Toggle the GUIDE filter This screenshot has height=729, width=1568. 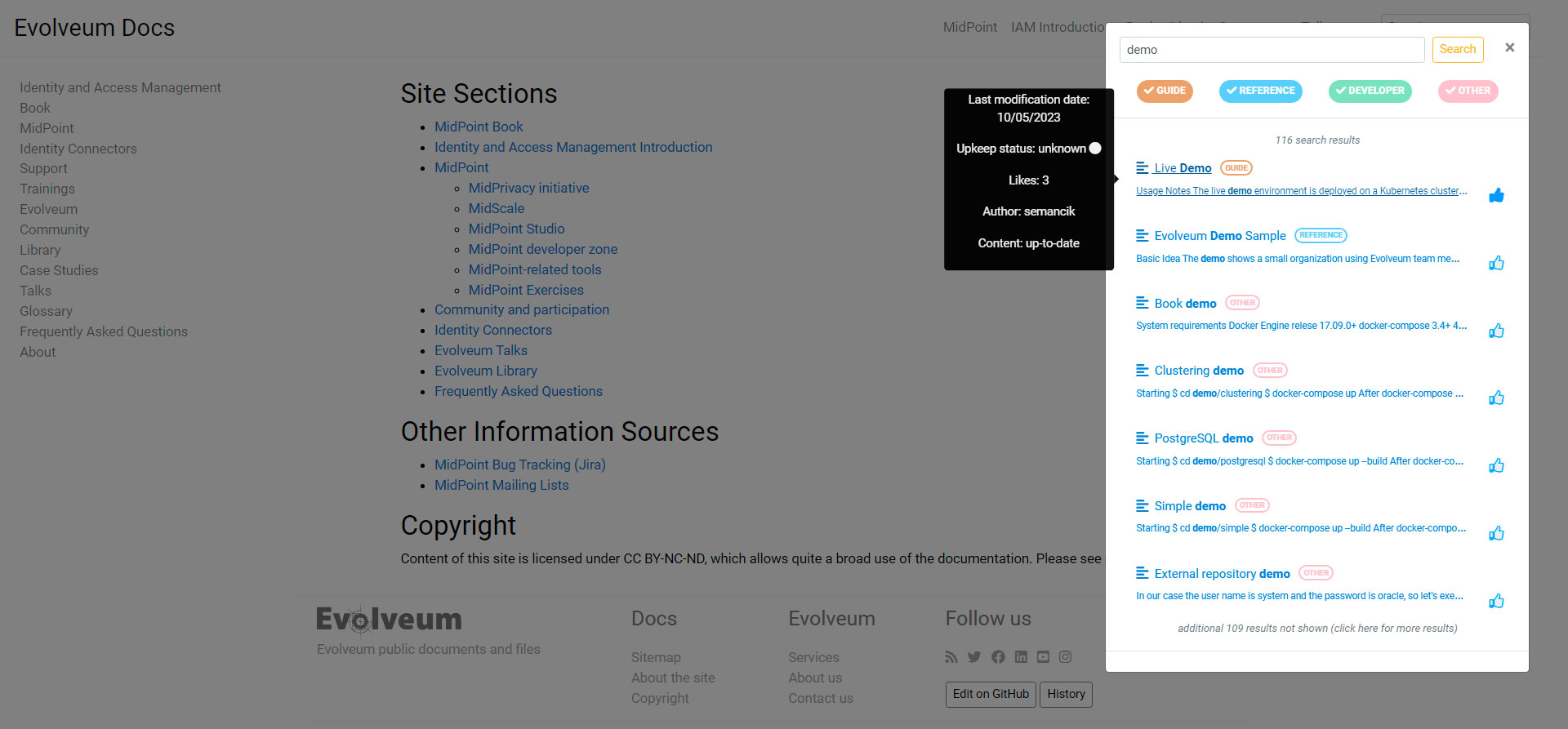1165,91
